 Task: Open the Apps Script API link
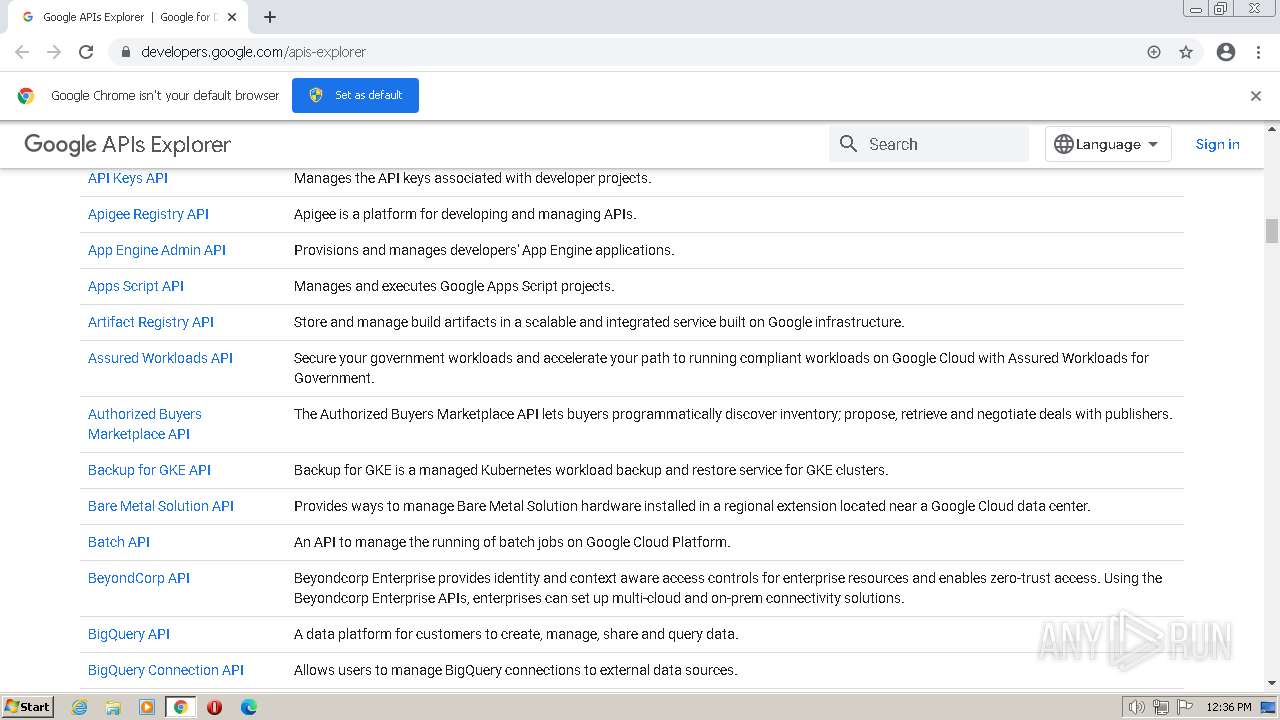[x=136, y=286]
